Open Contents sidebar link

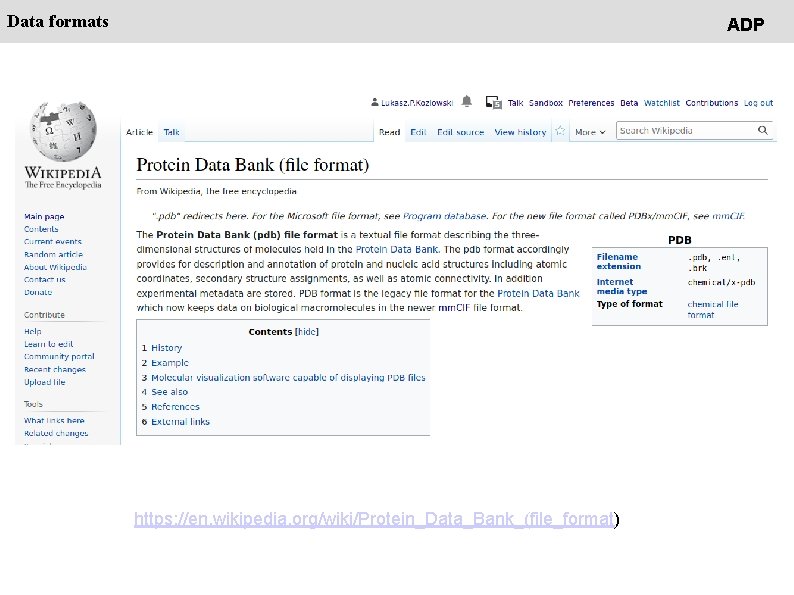point(41,229)
